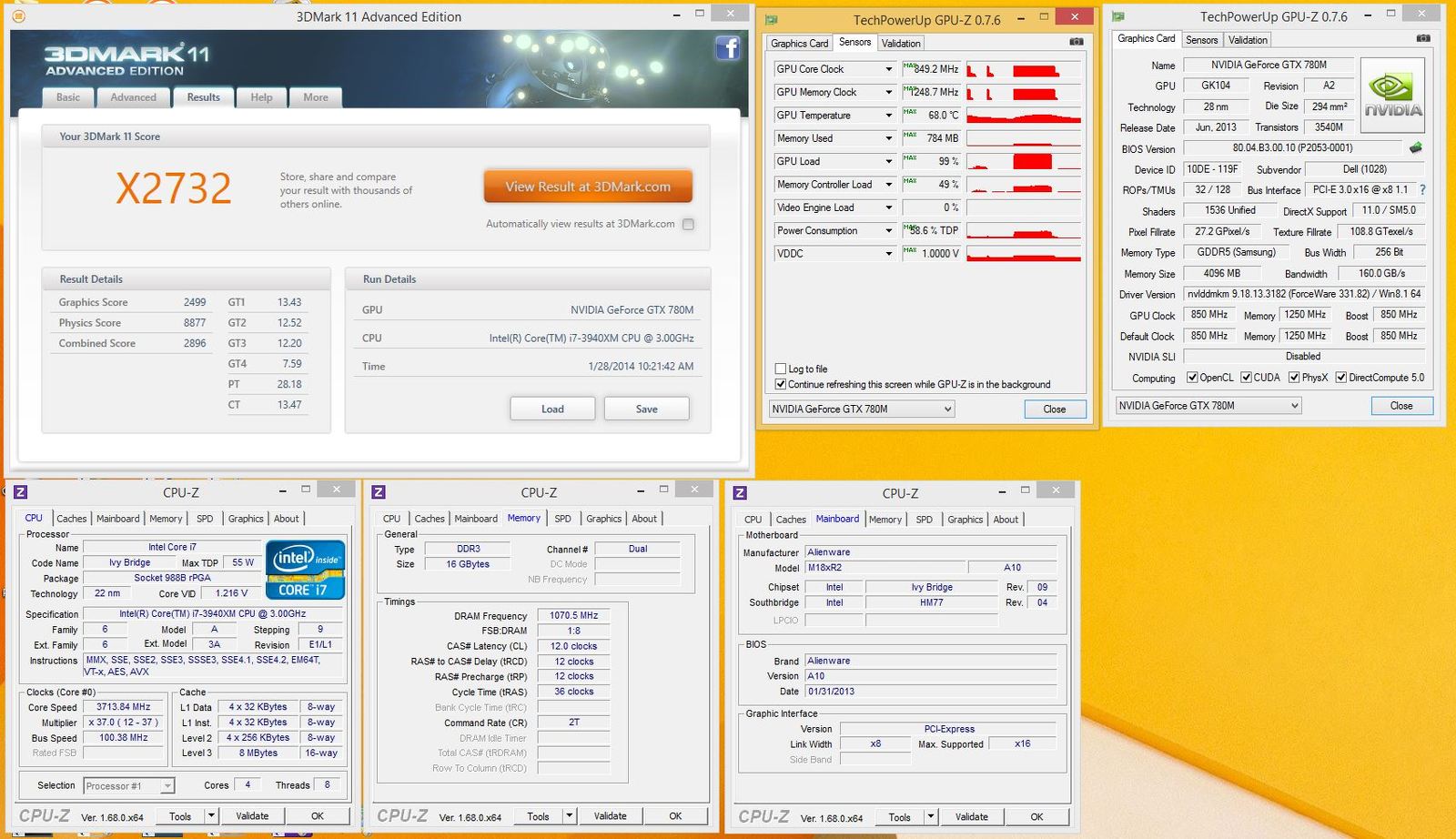Image resolution: width=1456 pixels, height=839 pixels.
Task: Click Validate in CPU-Z Memory window
Action: tap(611, 816)
